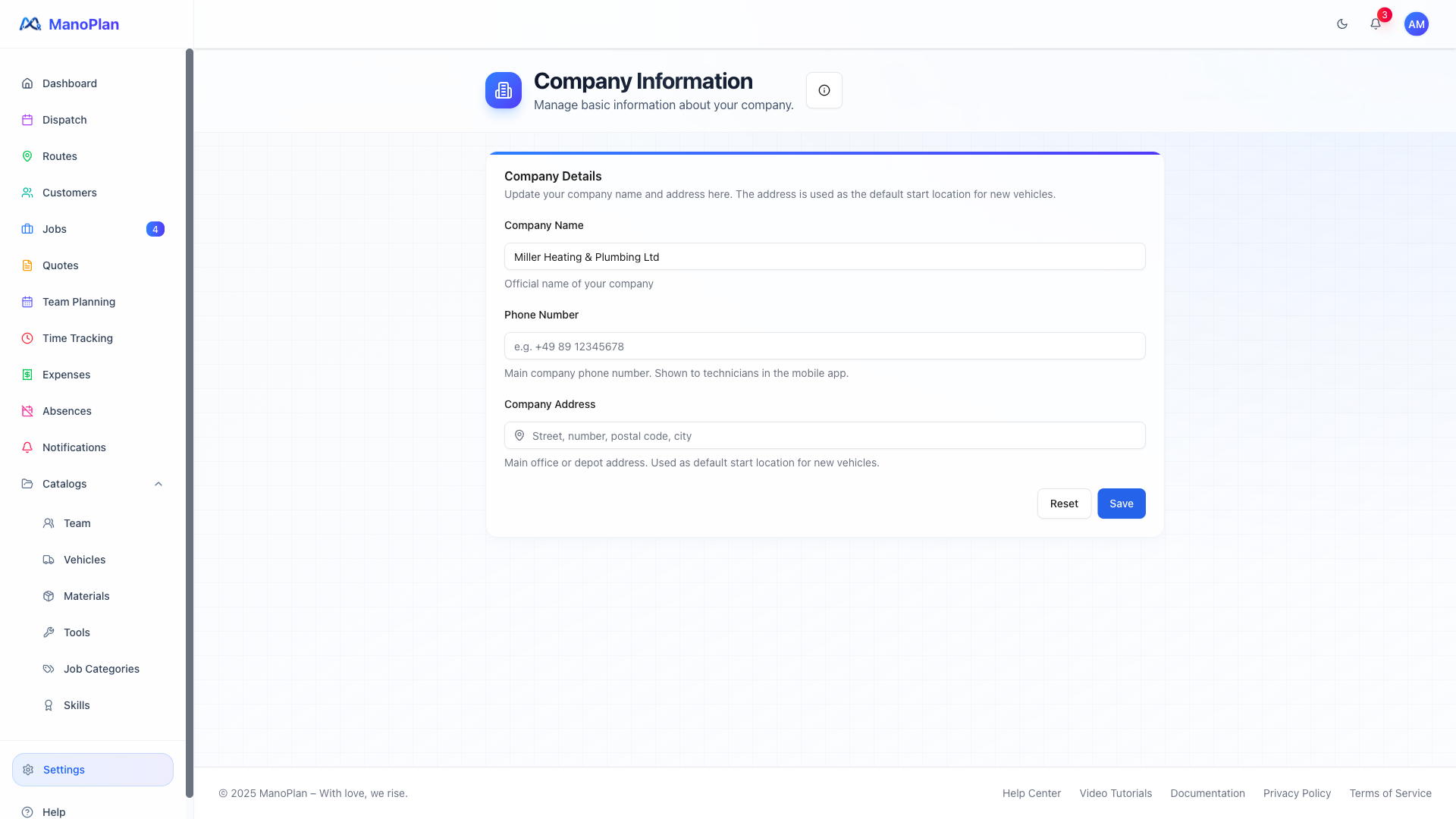The height and width of the screenshot is (819, 1456).
Task: Click the AM user avatar
Action: click(1416, 24)
